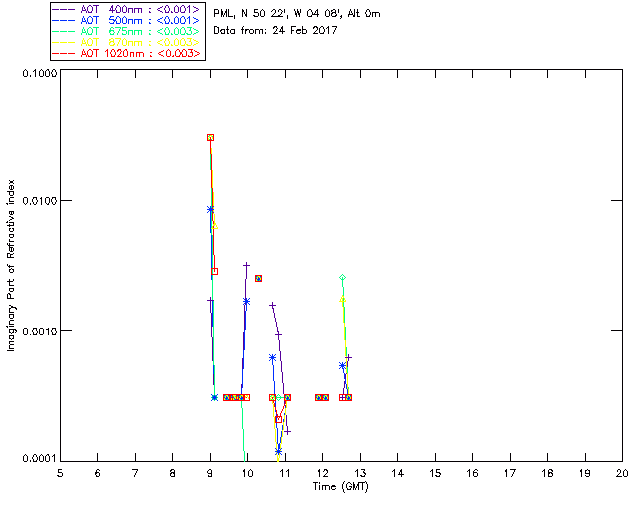Click the x-axis label 'Time (GMT)'
Screen dimensions: 640x512
pyautogui.click(x=340, y=487)
